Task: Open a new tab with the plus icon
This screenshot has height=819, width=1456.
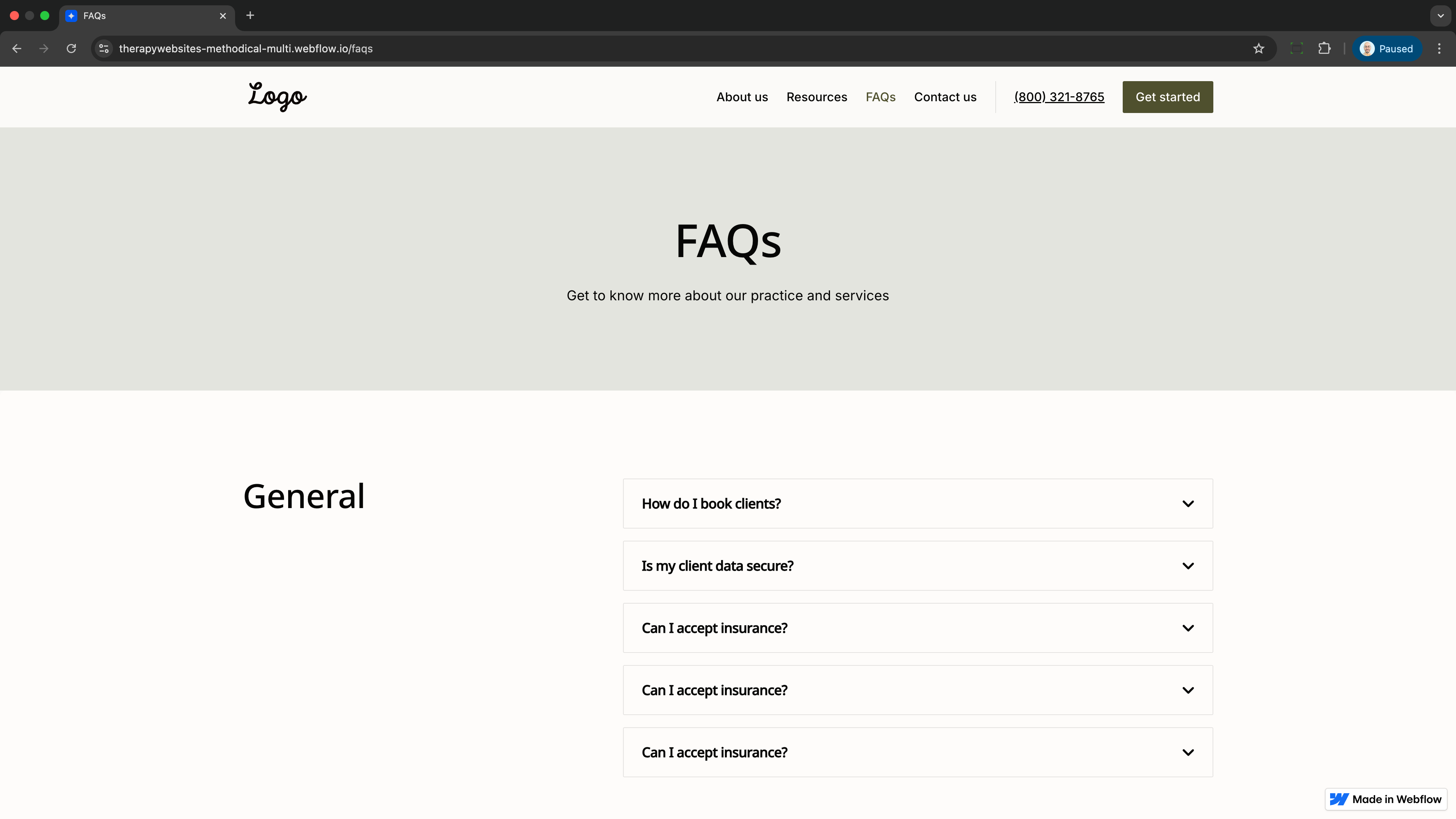Action: click(250, 15)
